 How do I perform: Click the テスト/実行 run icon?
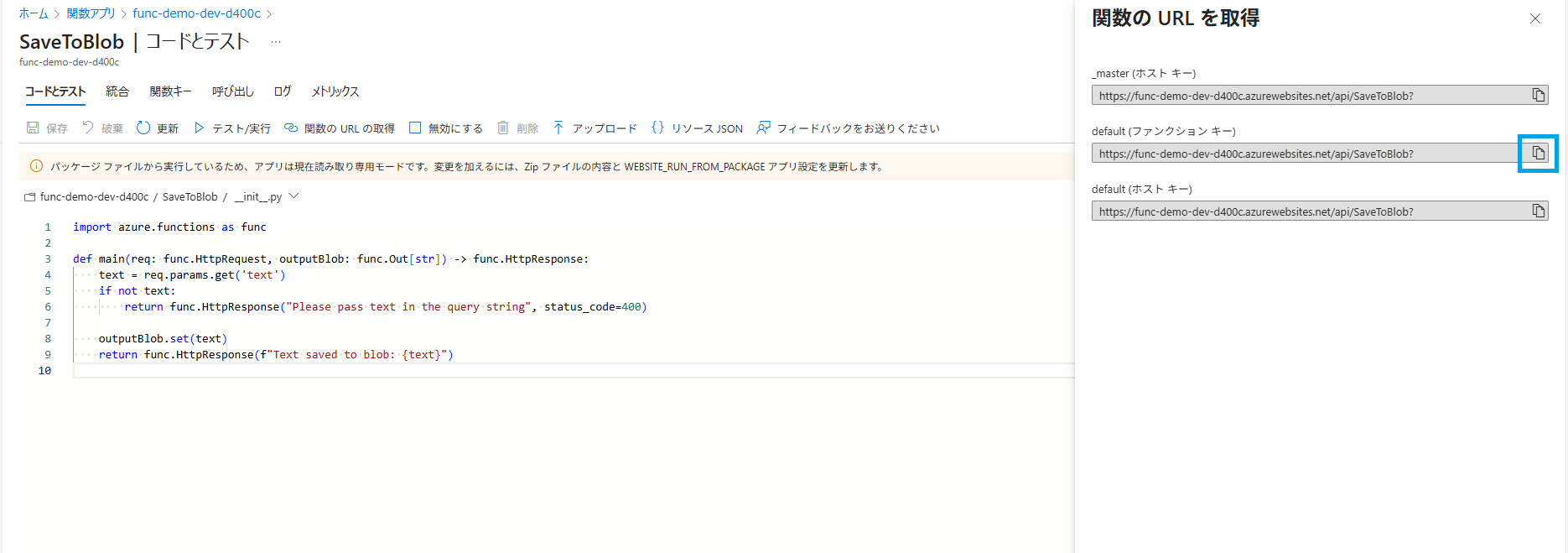[199, 128]
